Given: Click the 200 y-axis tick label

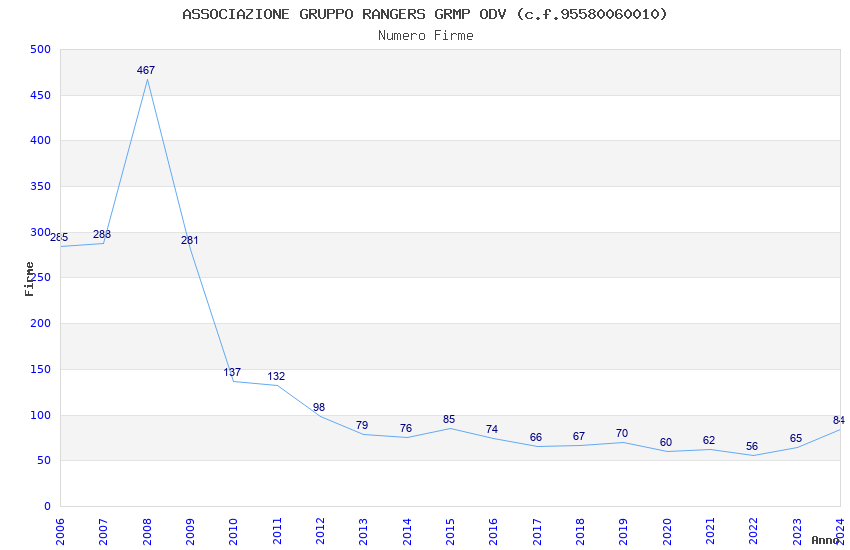Looking at the screenshot, I should click(41, 323).
